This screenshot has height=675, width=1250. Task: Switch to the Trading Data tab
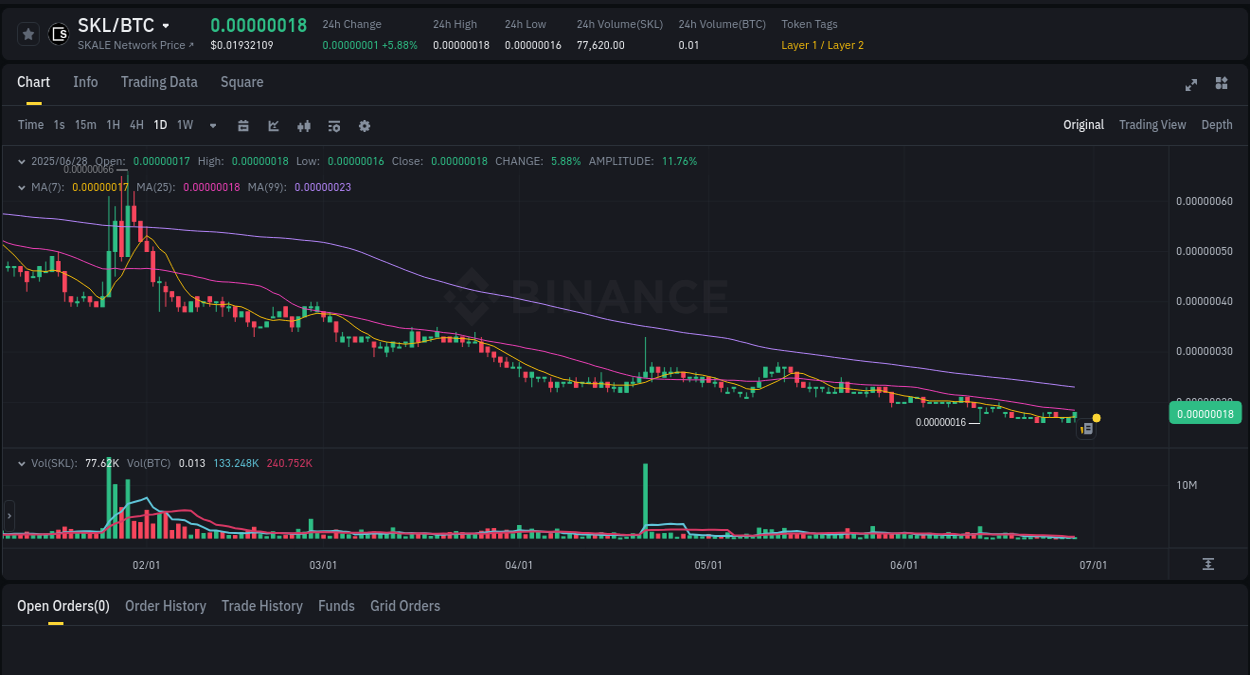point(159,82)
